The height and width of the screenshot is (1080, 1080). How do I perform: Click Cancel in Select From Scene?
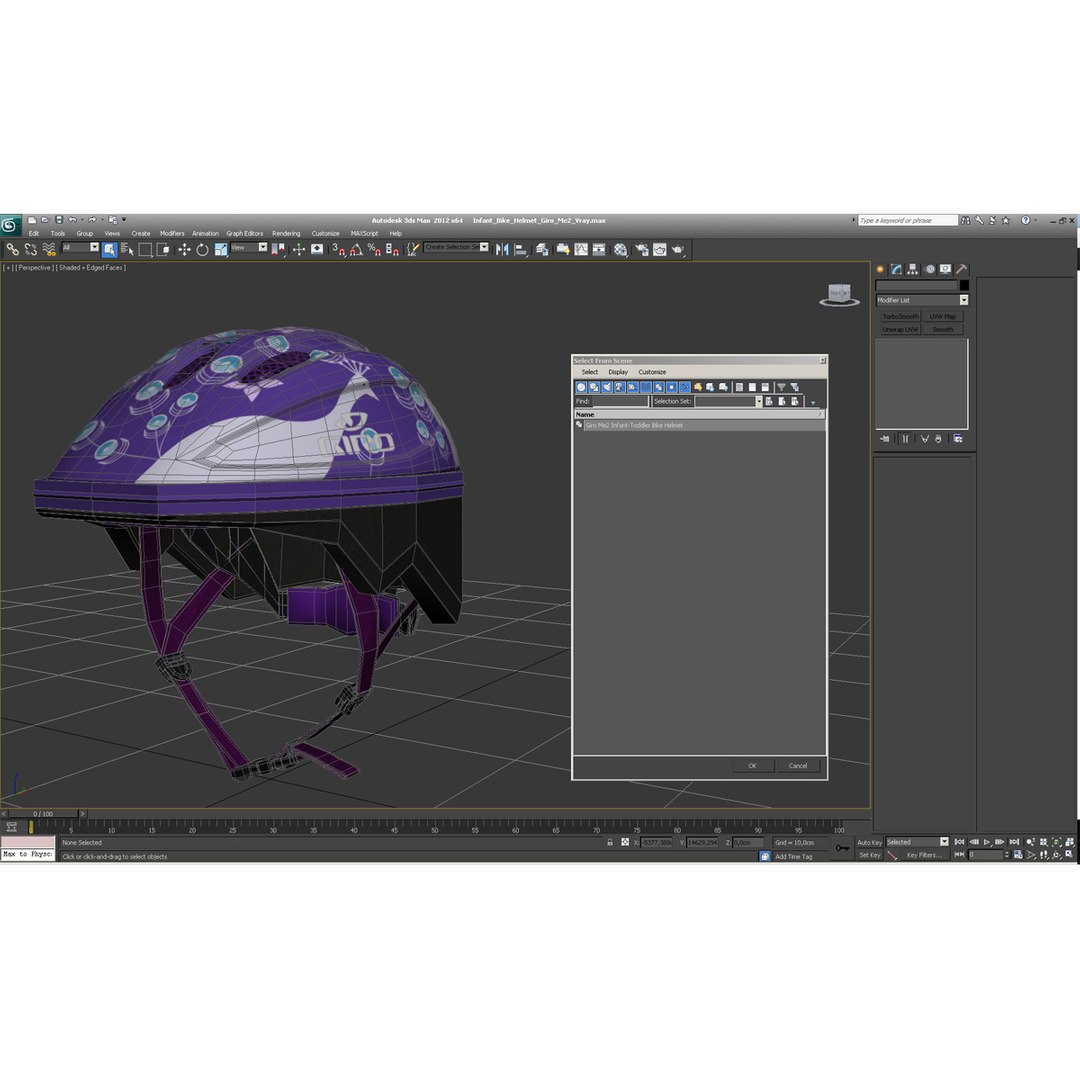click(x=798, y=766)
